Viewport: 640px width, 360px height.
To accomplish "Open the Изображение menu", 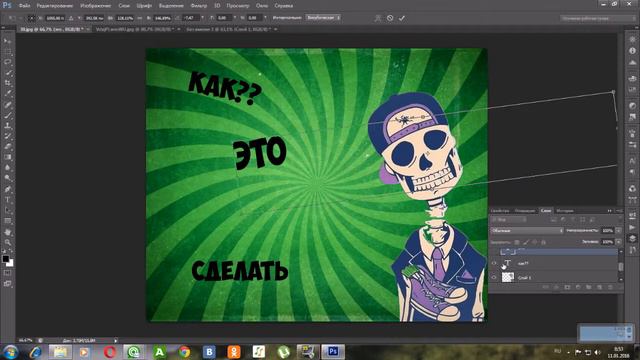I will coord(96,6).
